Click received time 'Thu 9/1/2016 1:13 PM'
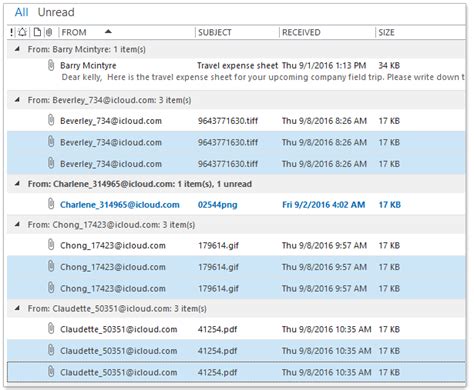The image size is (474, 390). 324,66
